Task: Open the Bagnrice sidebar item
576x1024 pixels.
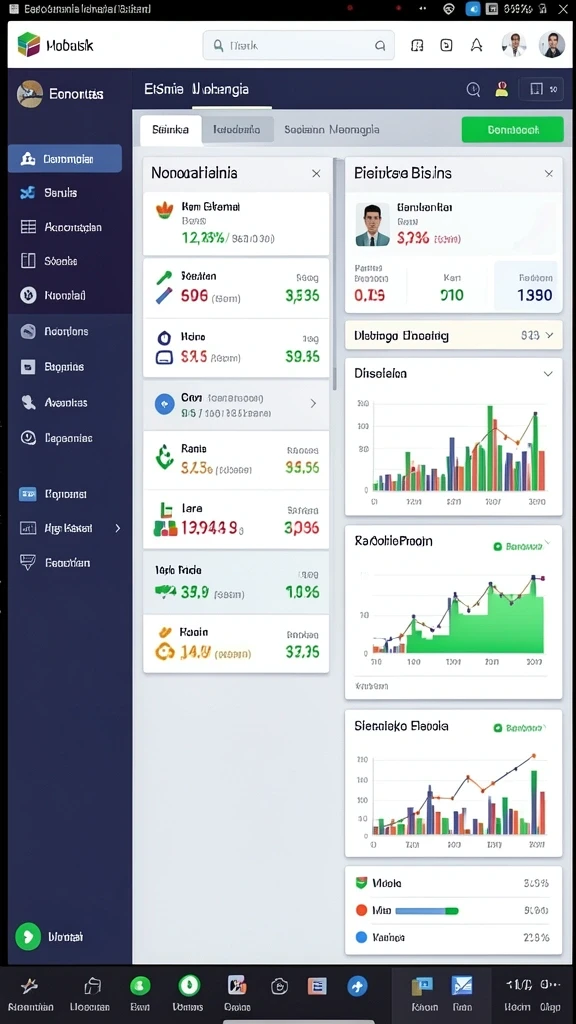Action: click(x=65, y=367)
